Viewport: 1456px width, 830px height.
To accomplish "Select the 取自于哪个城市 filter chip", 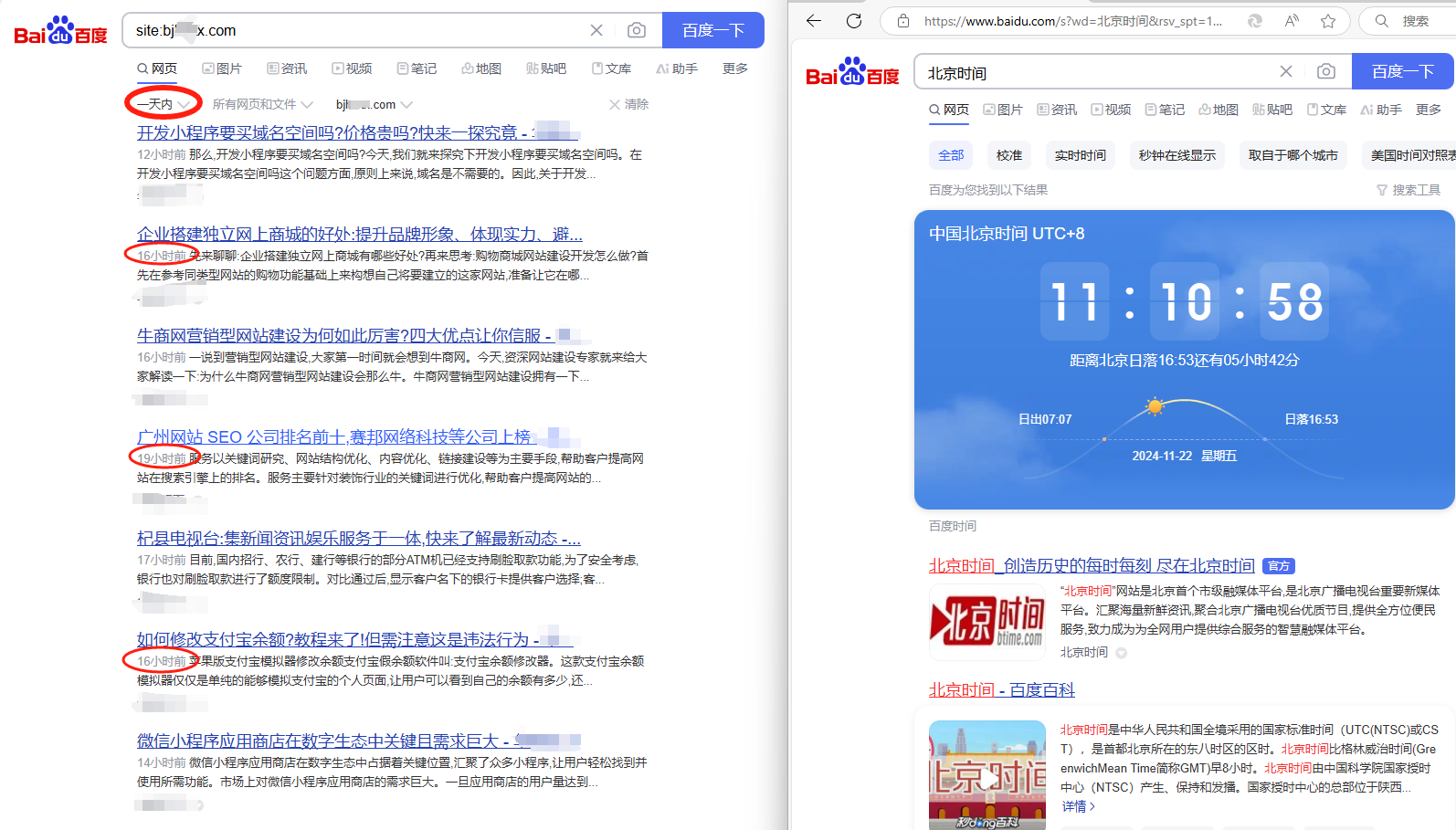I will (1292, 155).
